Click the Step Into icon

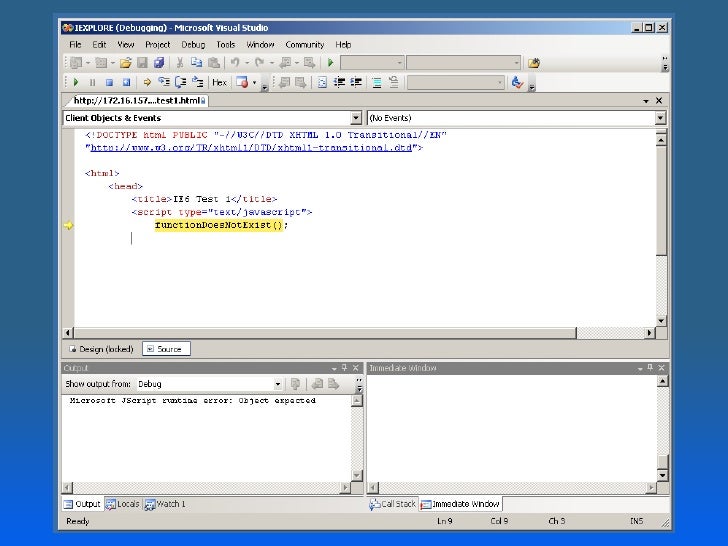click(163, 82)
